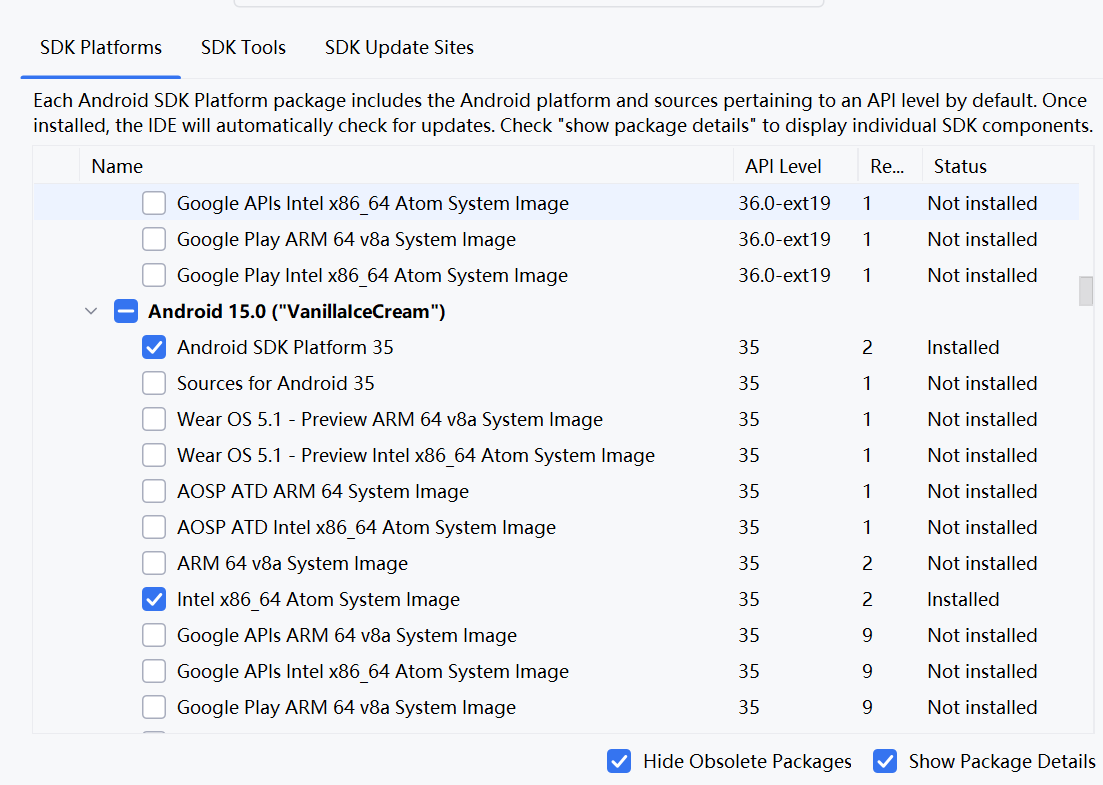
Task: Open the SDK Update Sites tab
Action: tap(399, 47)
